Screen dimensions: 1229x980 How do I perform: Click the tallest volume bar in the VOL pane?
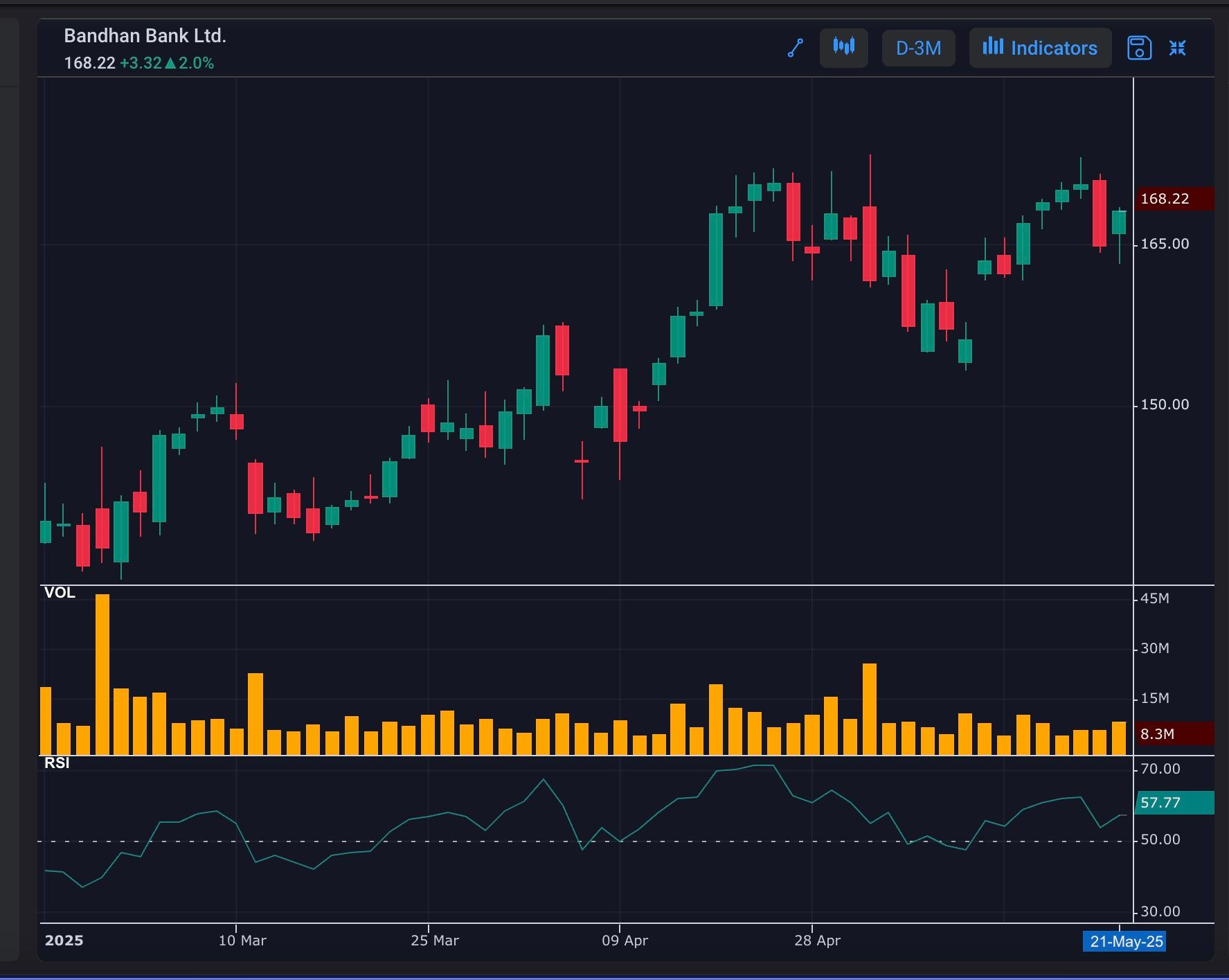(x=102, y=675)
